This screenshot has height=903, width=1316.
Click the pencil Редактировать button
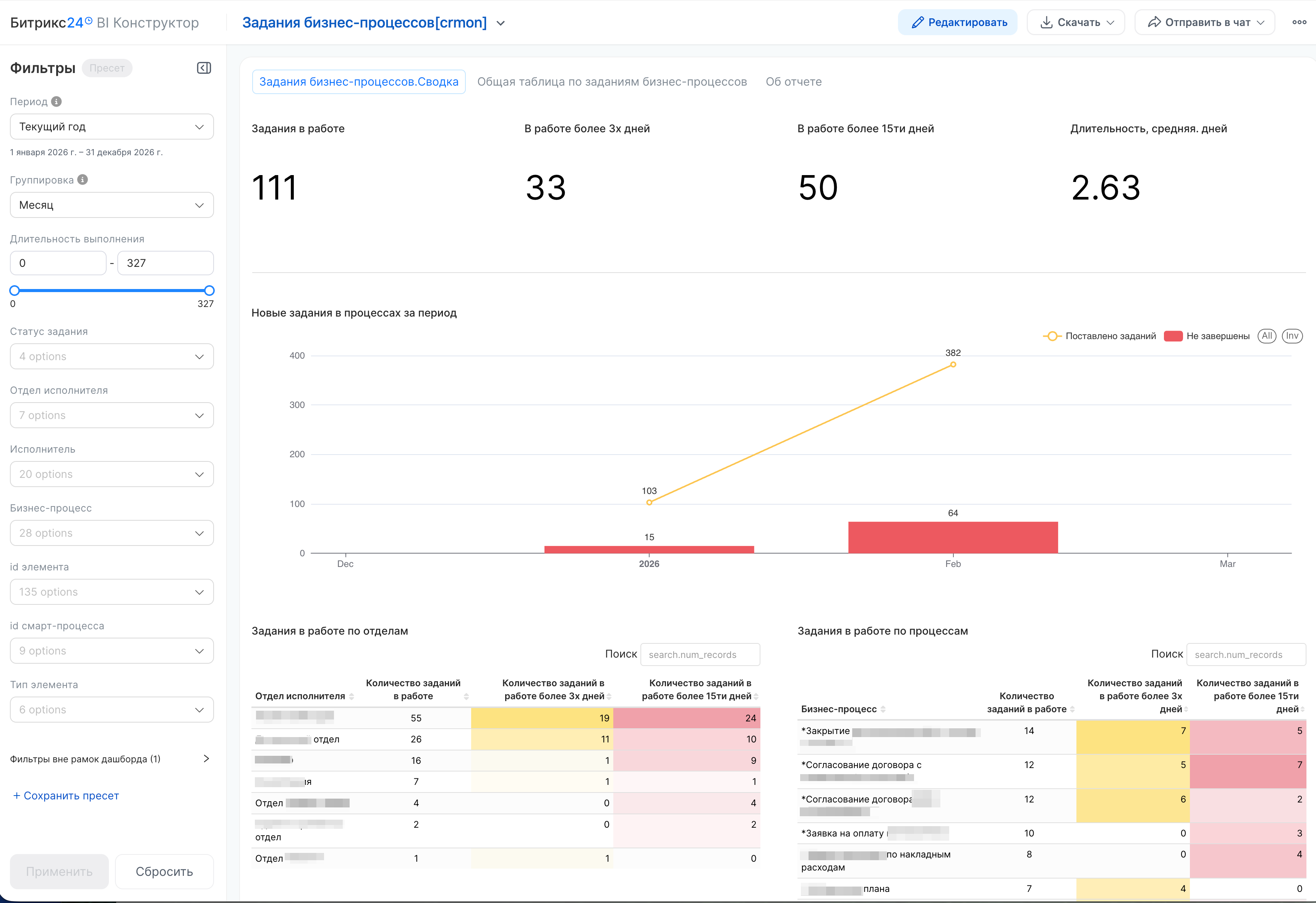point(958,23)
